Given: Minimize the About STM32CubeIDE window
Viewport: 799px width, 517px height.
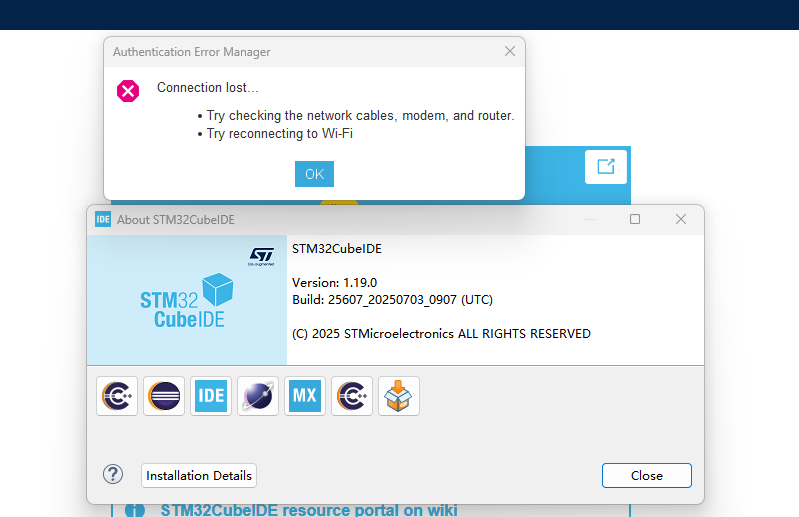Looking at the screenshot, I should coord(590,219).
